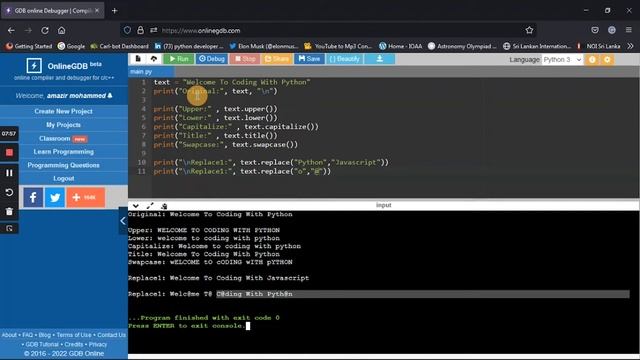640x360 pixels.
Task: Run the Python program
Action: coord(179,59)
